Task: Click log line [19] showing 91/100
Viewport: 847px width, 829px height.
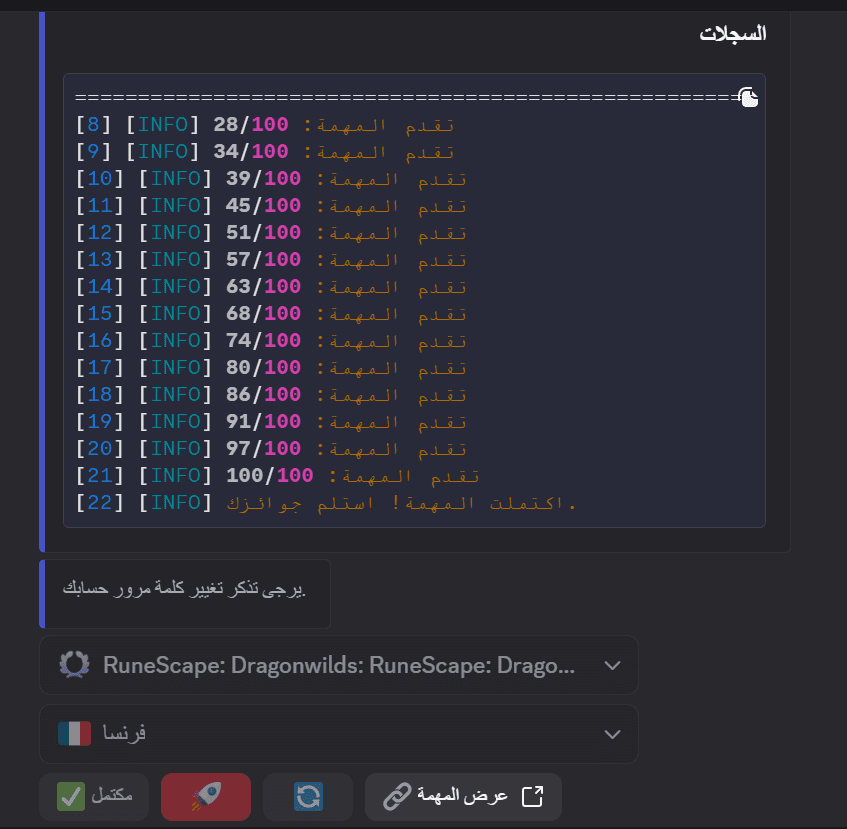Action: coord(271,422)
